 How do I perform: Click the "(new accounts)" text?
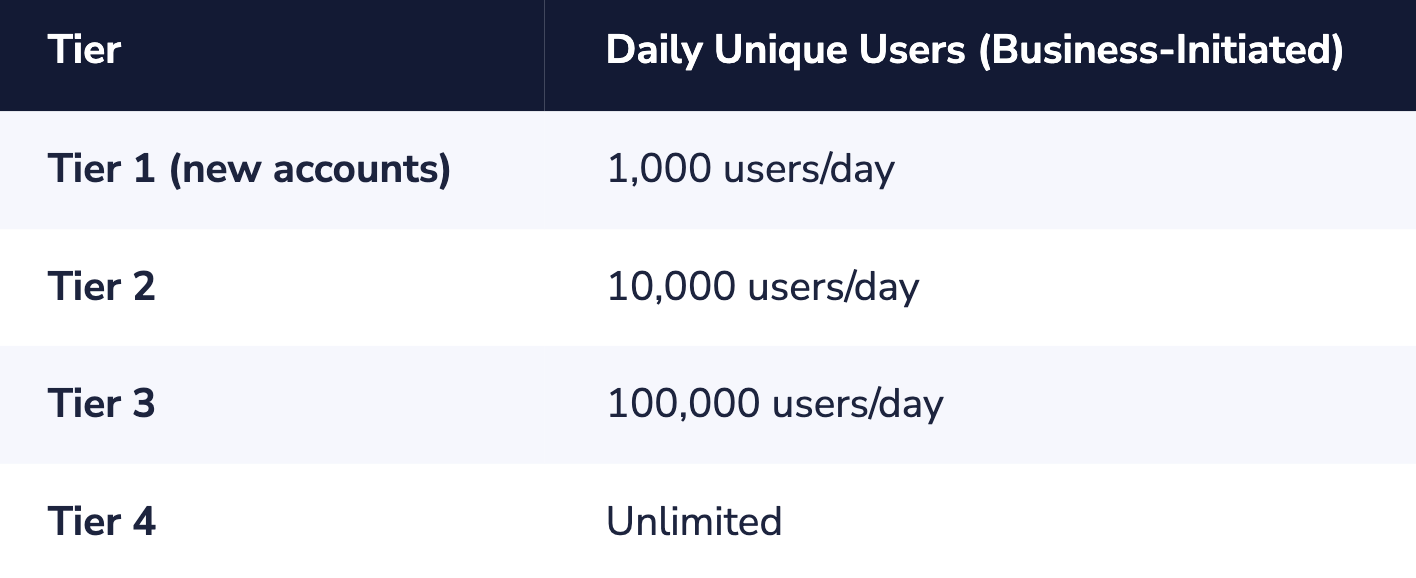310,170
